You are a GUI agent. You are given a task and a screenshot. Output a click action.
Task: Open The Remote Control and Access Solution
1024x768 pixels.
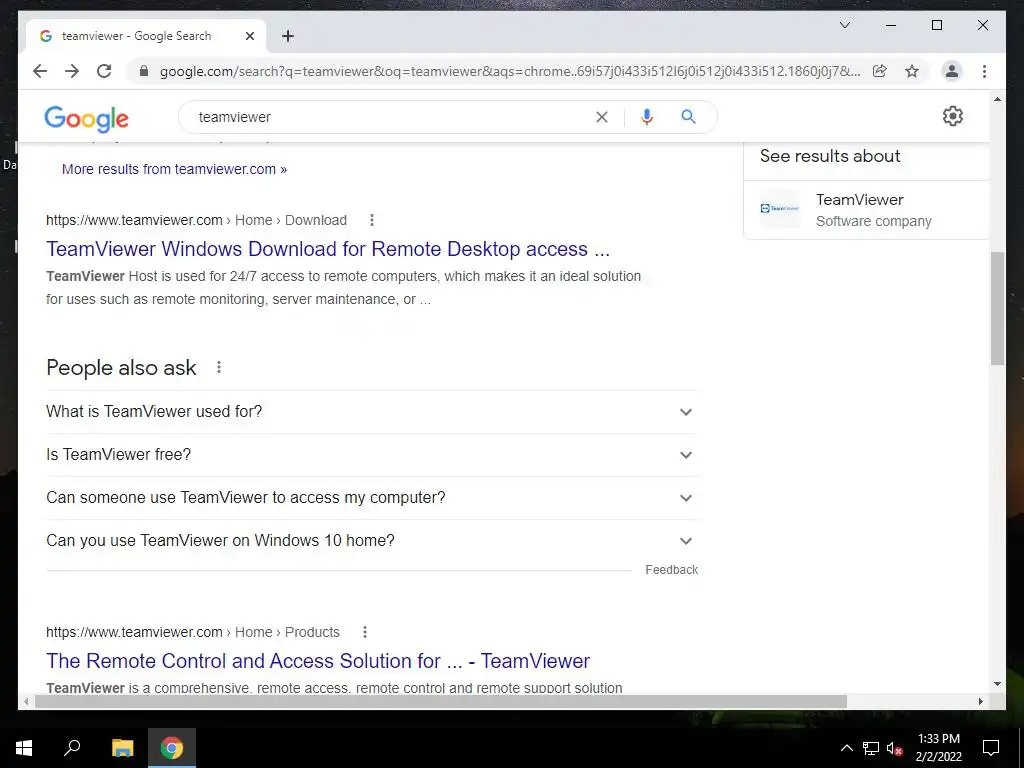pyautogui.click(x=318, y=661)
